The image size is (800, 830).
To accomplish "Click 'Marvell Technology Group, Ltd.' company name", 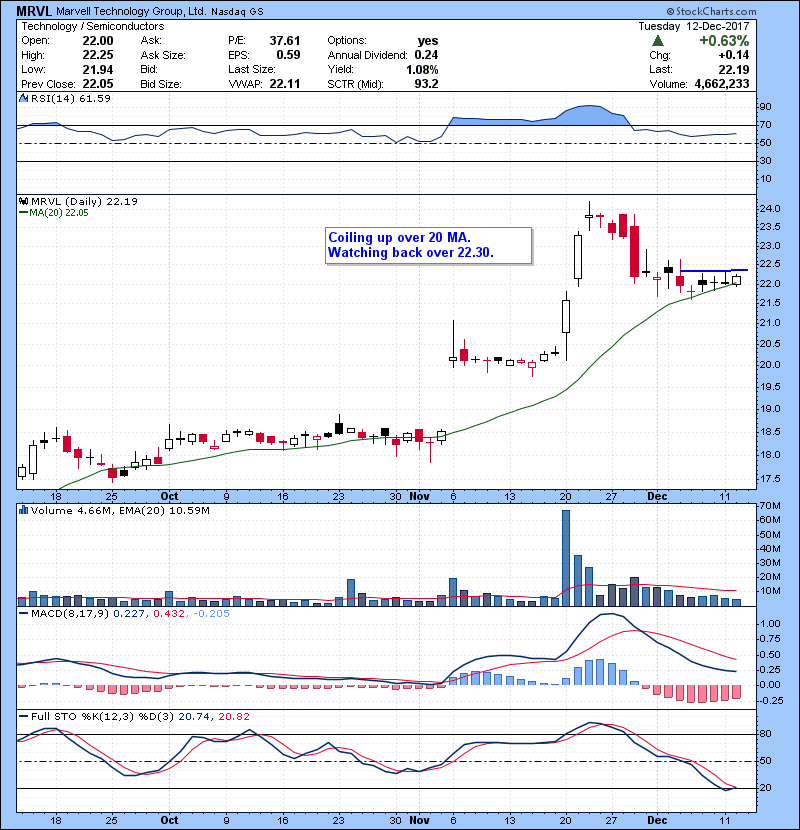I will [x=131, y=11].
